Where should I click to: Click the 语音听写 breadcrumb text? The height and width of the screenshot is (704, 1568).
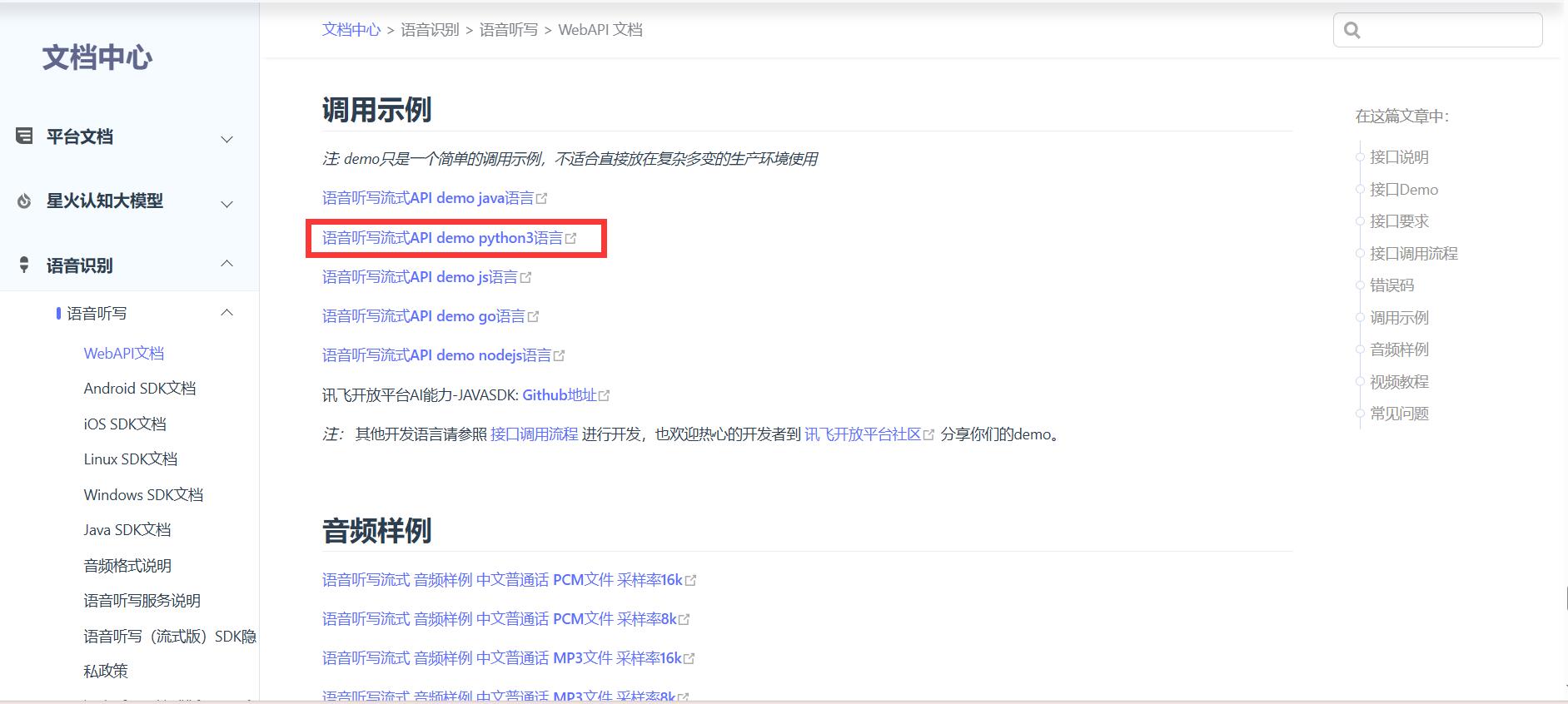[x=509, y=30]
